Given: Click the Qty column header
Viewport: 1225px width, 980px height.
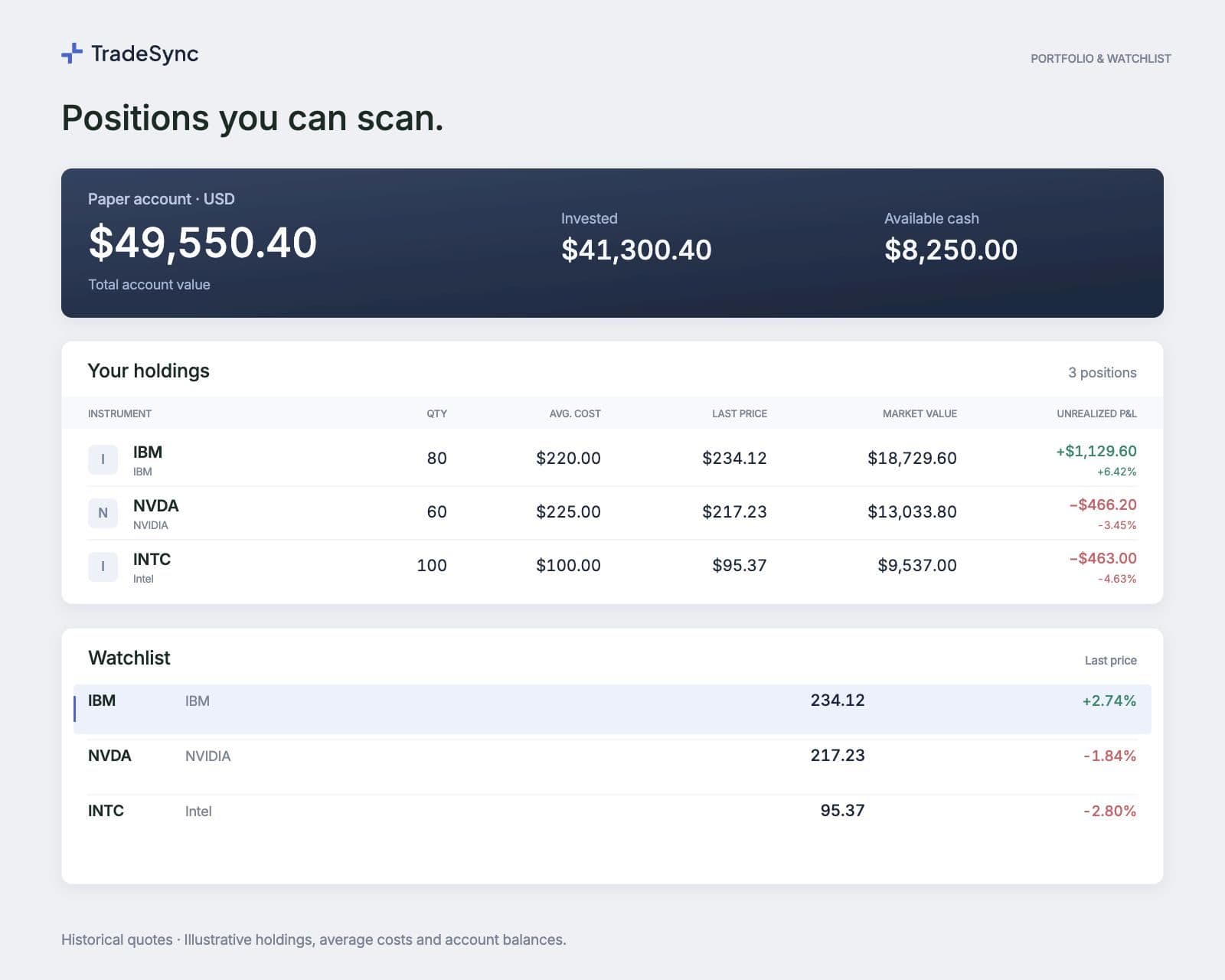Looking at the screenshot, I should coord(436,413).
